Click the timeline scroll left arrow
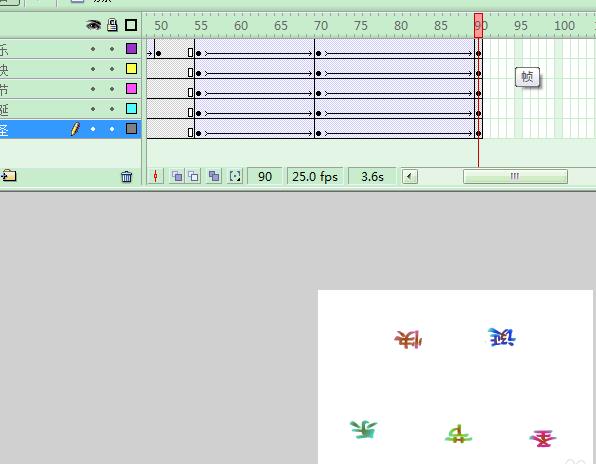The height and width of the screenshot is (464, 596). point(410,176)
